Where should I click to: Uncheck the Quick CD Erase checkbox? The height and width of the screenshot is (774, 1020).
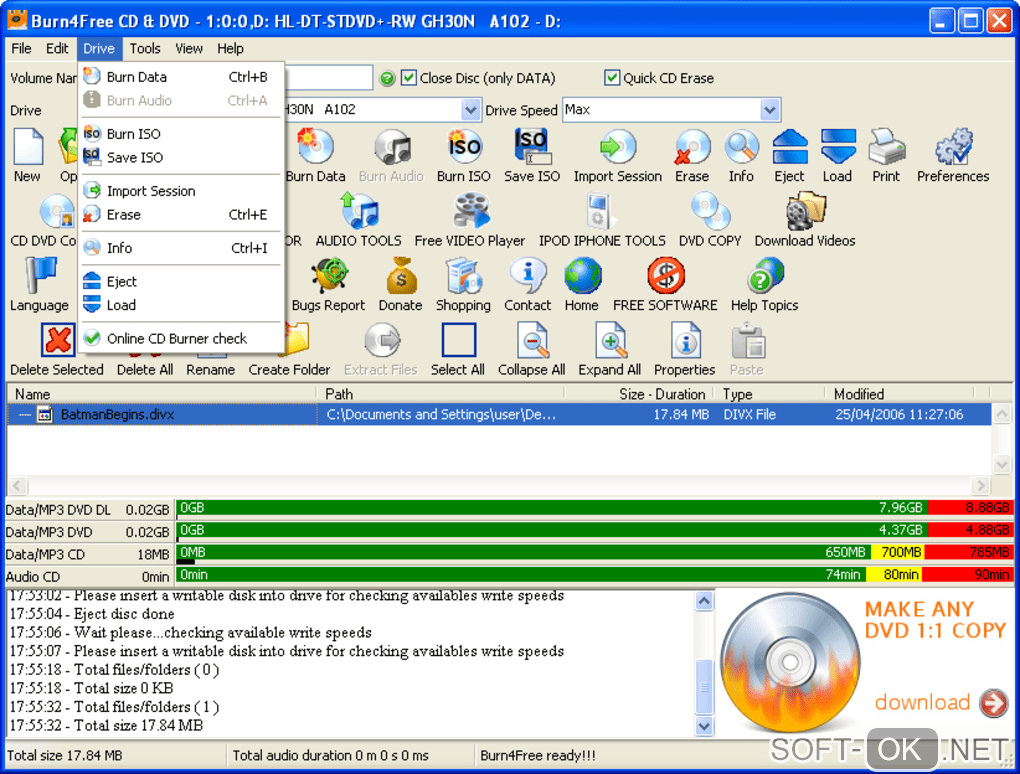point(612,78)
